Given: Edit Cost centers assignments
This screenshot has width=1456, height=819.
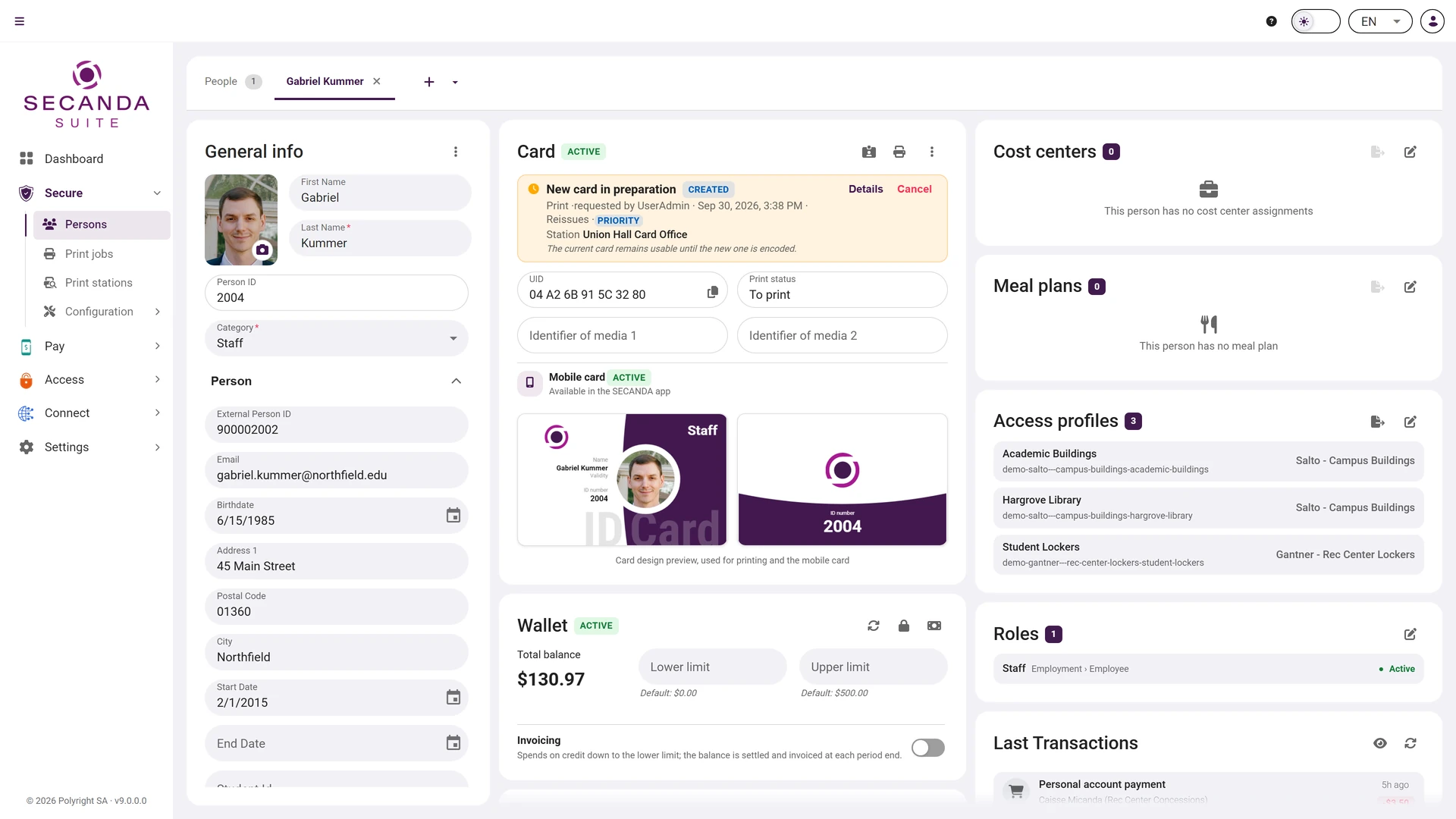Looking at the screenshot, I should 1410,152.
